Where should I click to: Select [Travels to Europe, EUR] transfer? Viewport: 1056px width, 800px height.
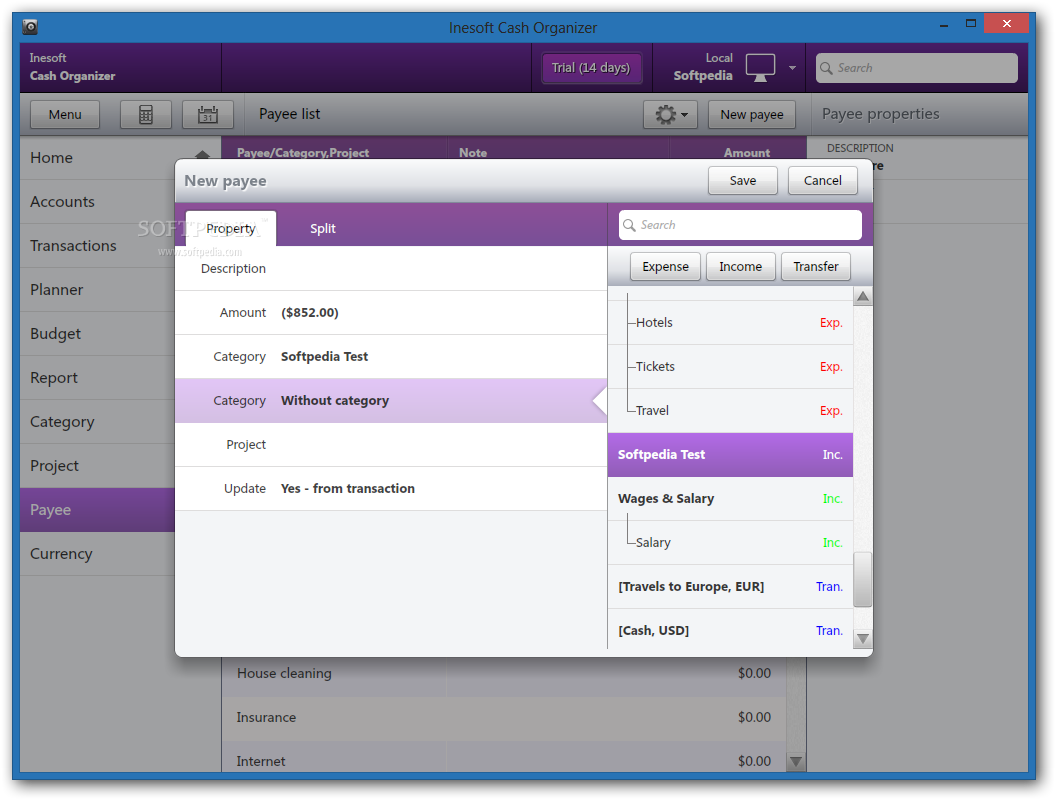click(x=730, y=587)
